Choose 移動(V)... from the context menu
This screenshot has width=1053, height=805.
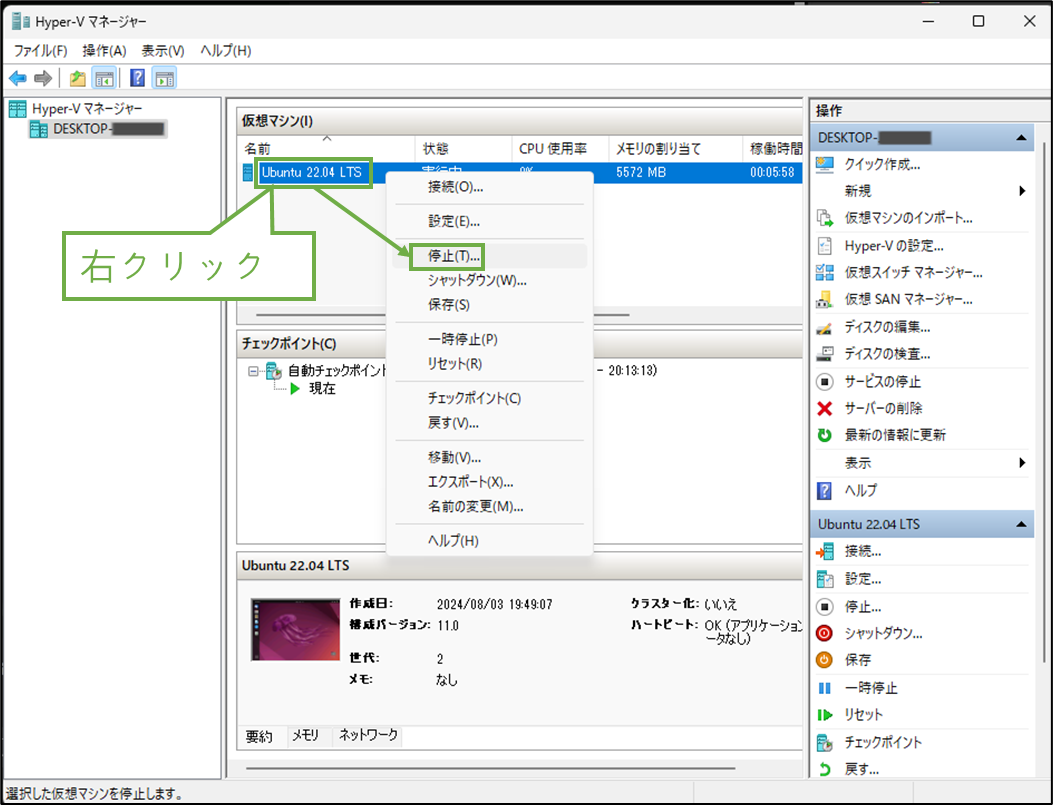pos(490,458)
